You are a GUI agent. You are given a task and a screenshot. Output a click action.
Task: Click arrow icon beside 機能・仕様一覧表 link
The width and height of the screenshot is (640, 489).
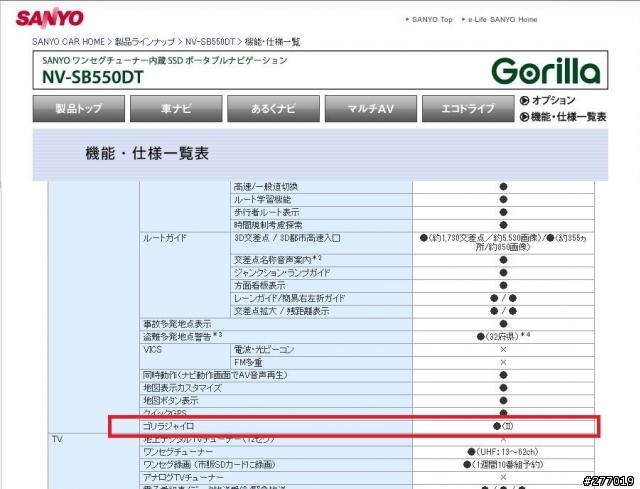tap(524, 117)
